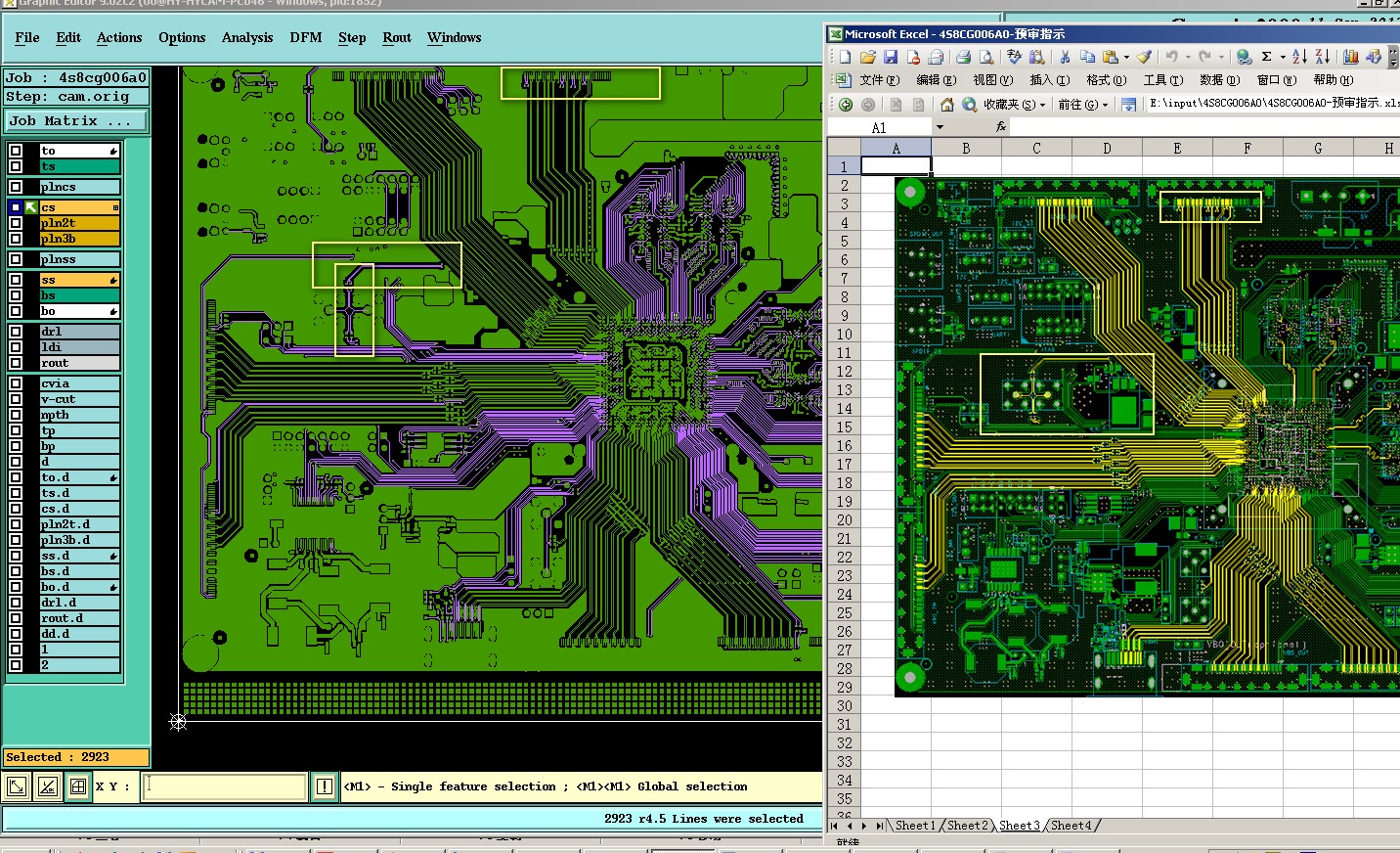Select layer pln3b name

79,239
